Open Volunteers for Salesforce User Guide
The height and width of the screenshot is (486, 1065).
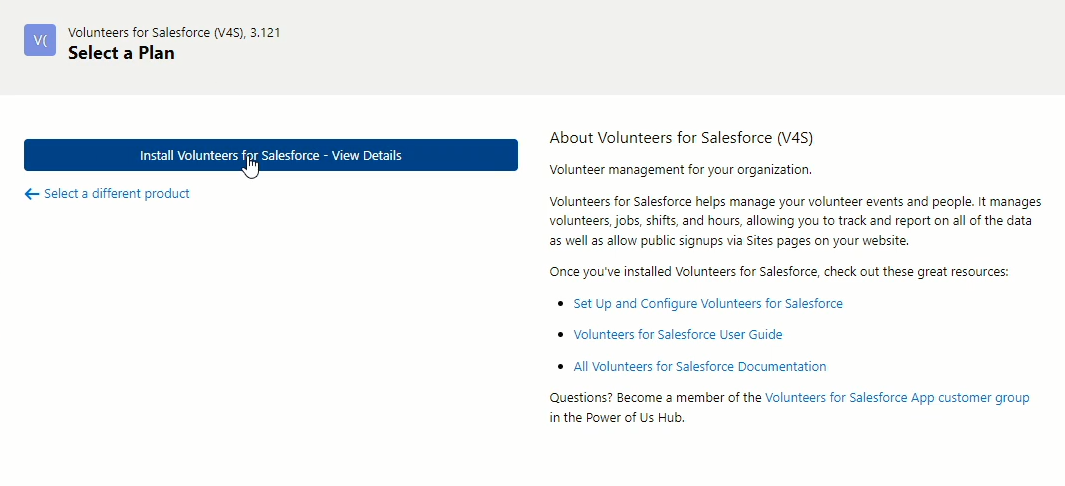678,335
